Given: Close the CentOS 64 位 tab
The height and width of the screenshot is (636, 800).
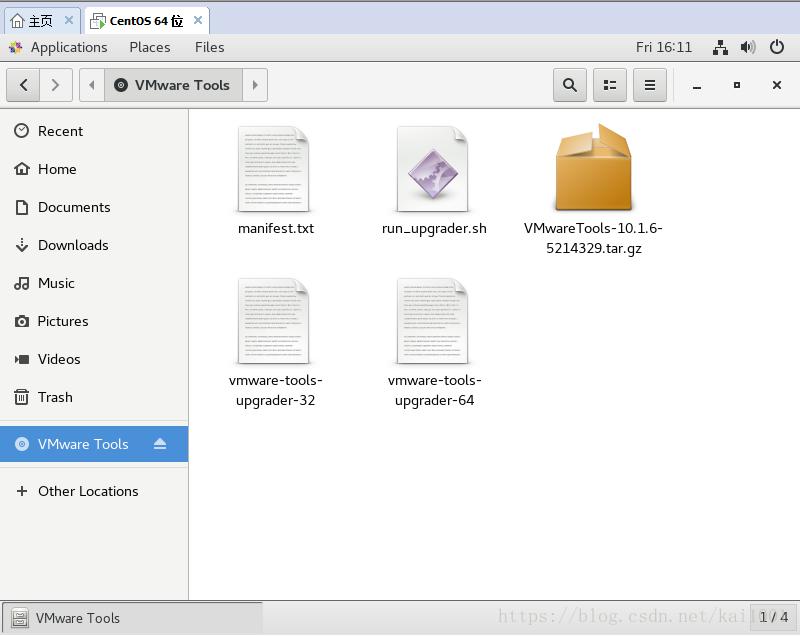Looking at the screenshot, I should tap(198, 20).
